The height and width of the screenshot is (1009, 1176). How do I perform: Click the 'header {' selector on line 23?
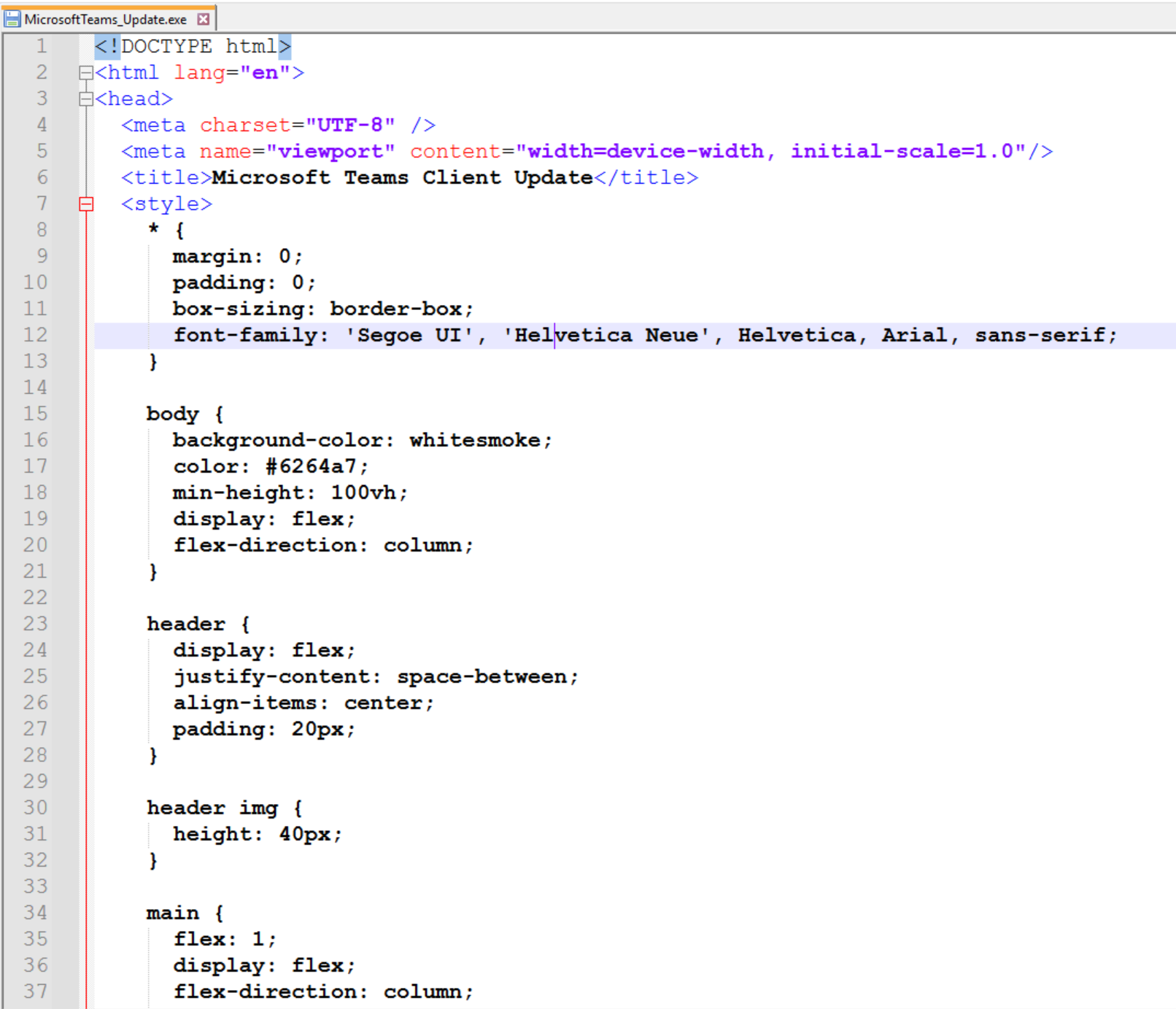[198, 624]
